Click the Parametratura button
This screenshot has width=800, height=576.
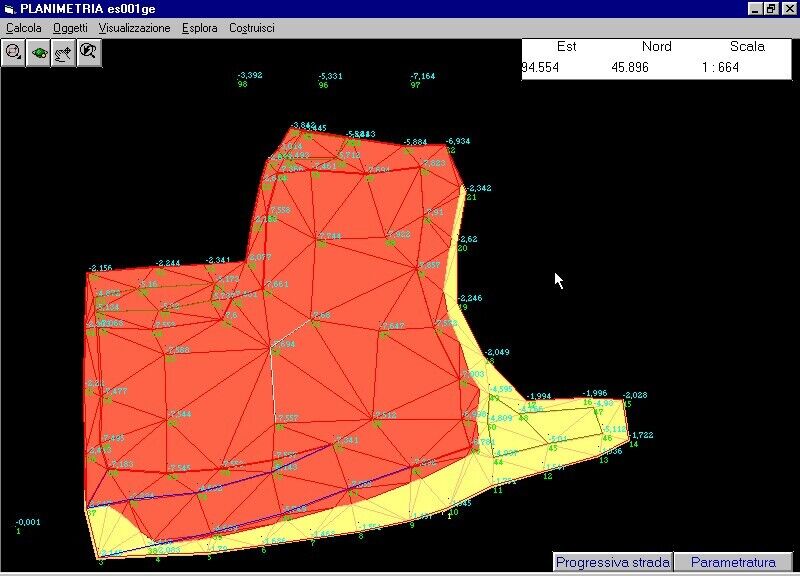[x=733, y=562]
